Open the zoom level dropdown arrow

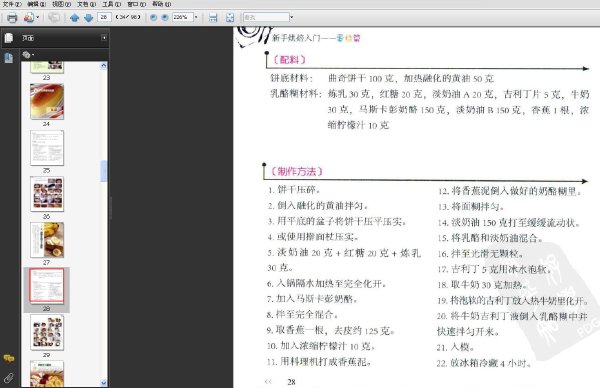click(196, 17)
